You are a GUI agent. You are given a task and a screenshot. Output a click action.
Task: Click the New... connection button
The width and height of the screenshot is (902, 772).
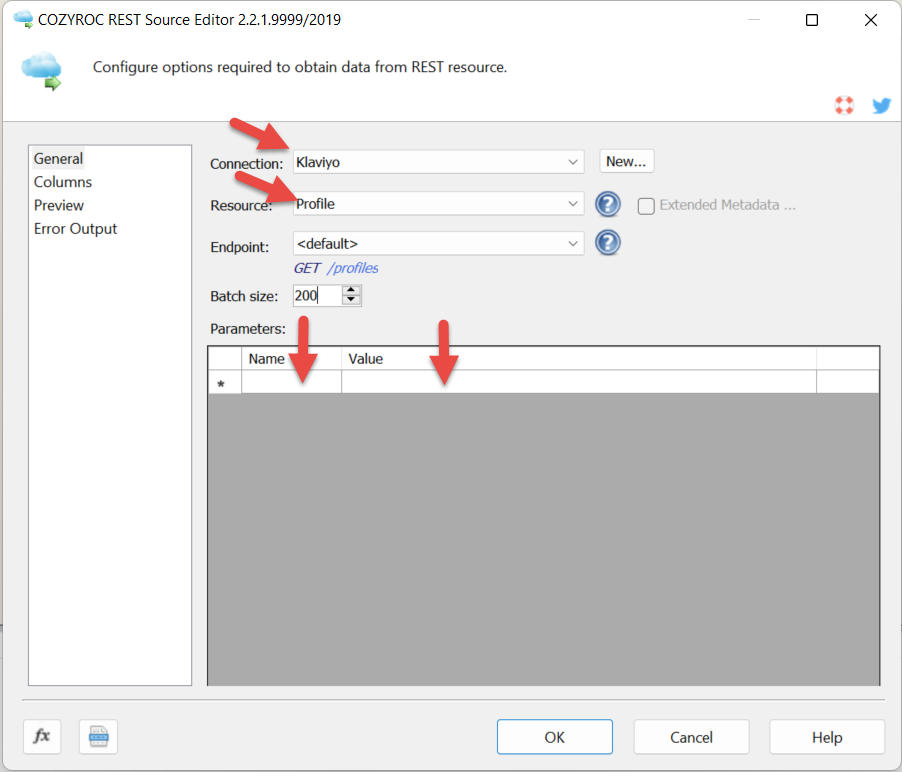(x=626, y=162)
